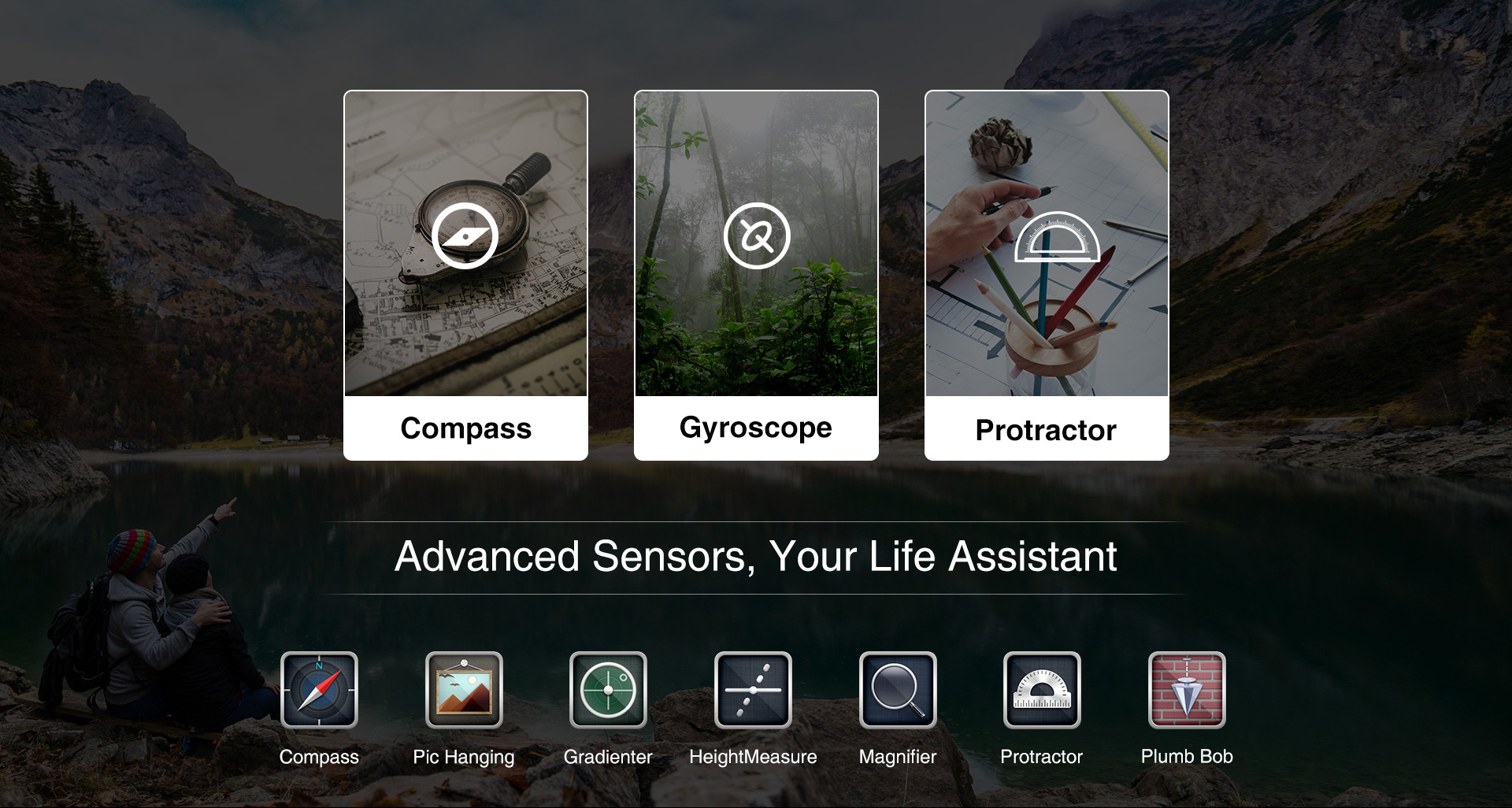
Task: Click the Pic Hanging label text
Action: click(x=464, y=757)
